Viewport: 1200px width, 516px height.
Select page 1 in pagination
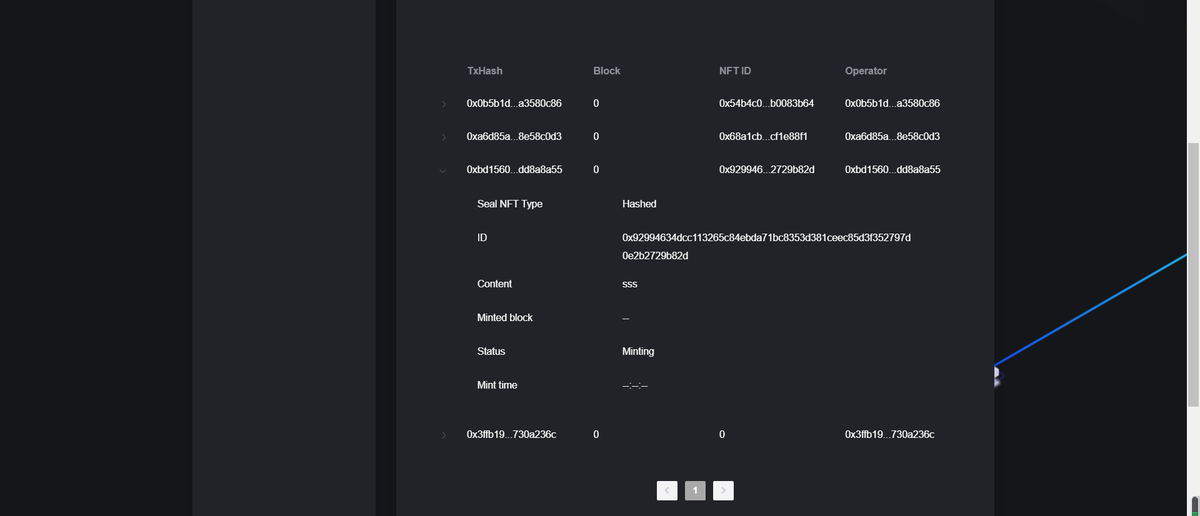point(696,490)
